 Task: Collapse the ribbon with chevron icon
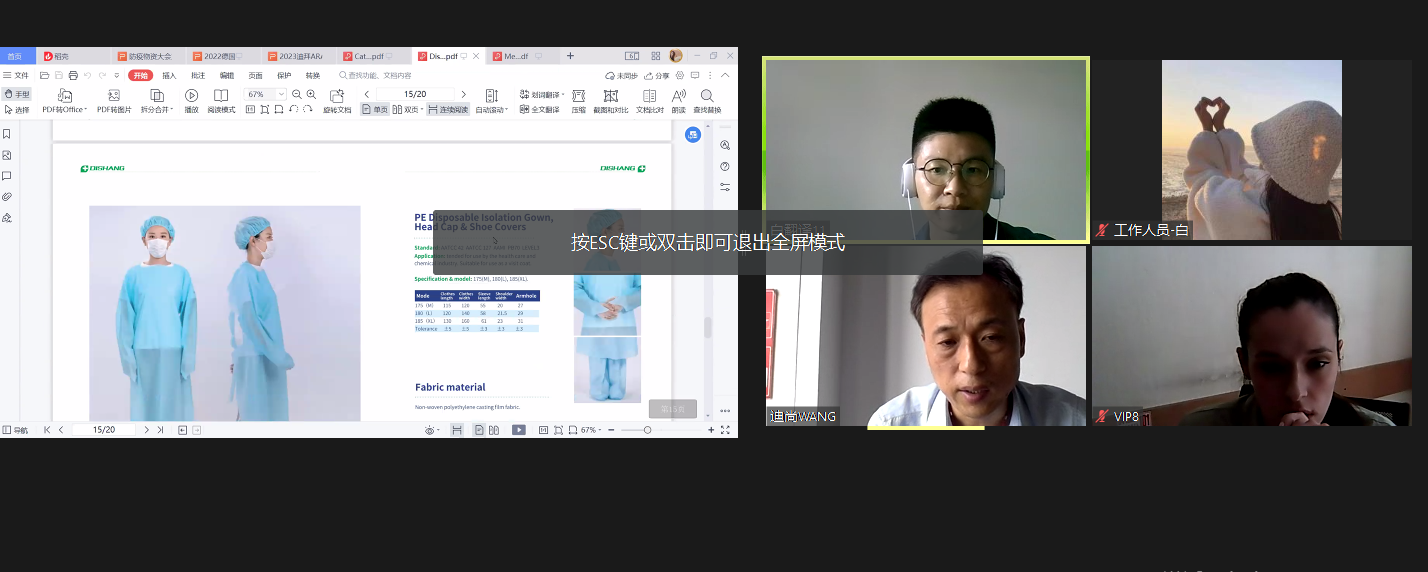click(x=726, y=75)
